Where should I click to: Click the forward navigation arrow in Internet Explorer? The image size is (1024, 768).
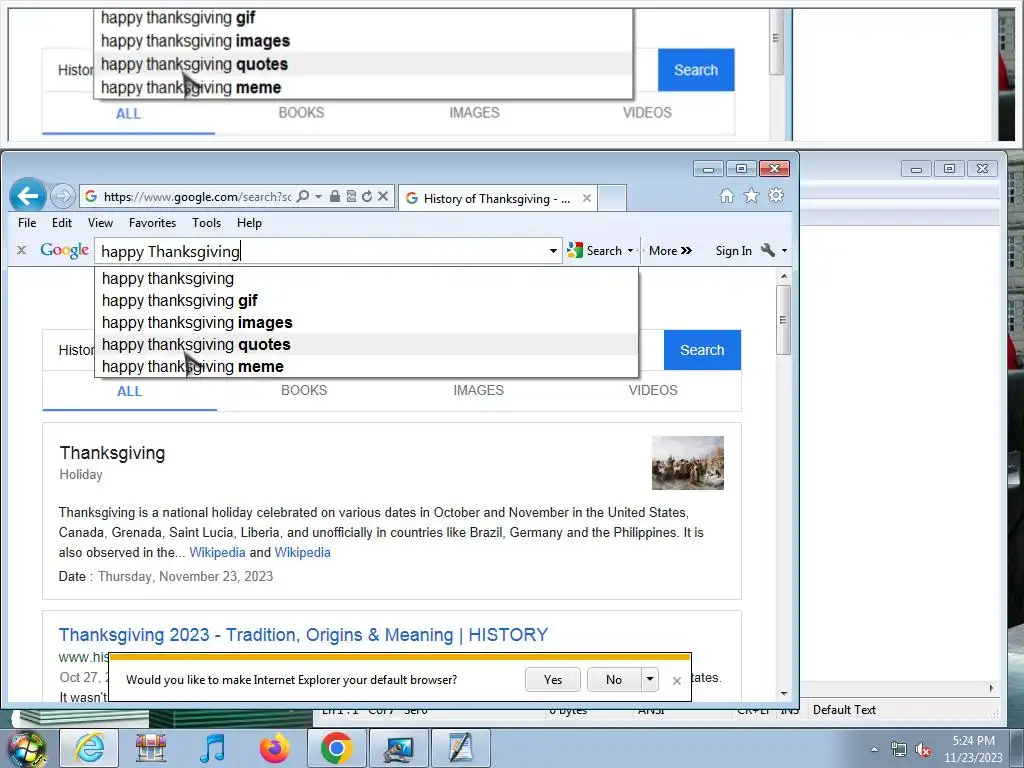coord(62,195)
